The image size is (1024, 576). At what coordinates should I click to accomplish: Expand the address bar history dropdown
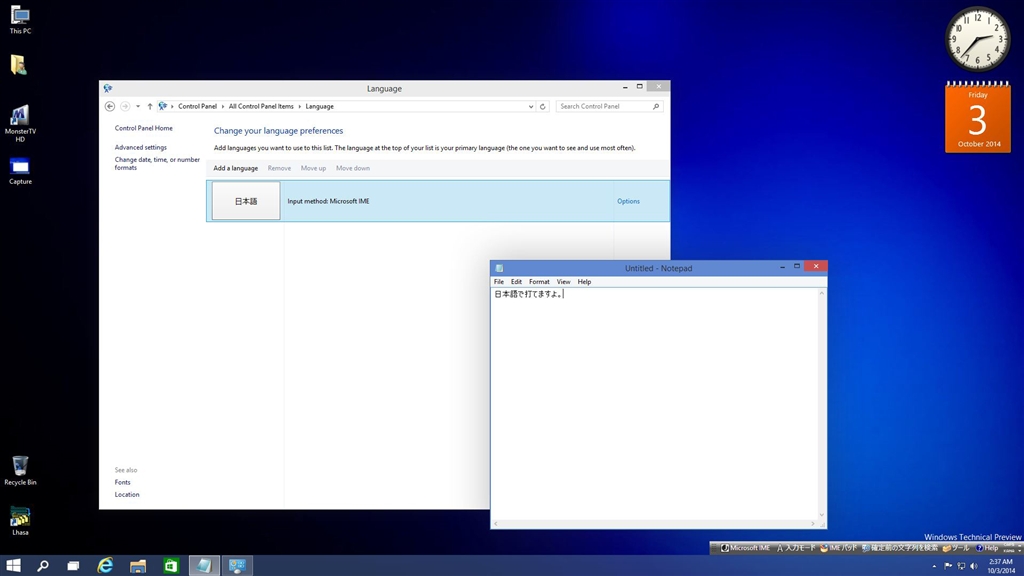tap(531, 106)
